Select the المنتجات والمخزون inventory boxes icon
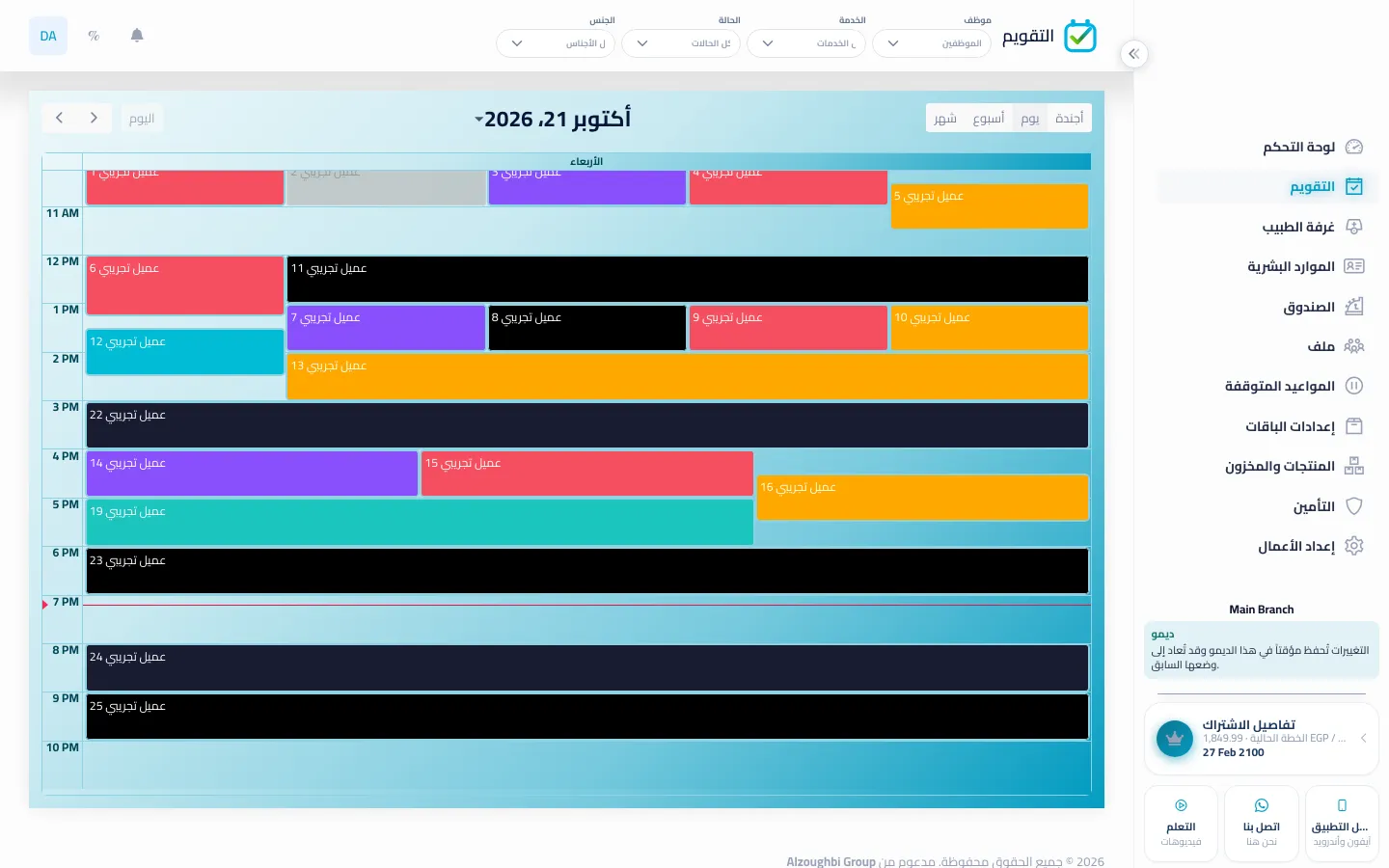1389x868 pixels. [x=1354, y=466]
